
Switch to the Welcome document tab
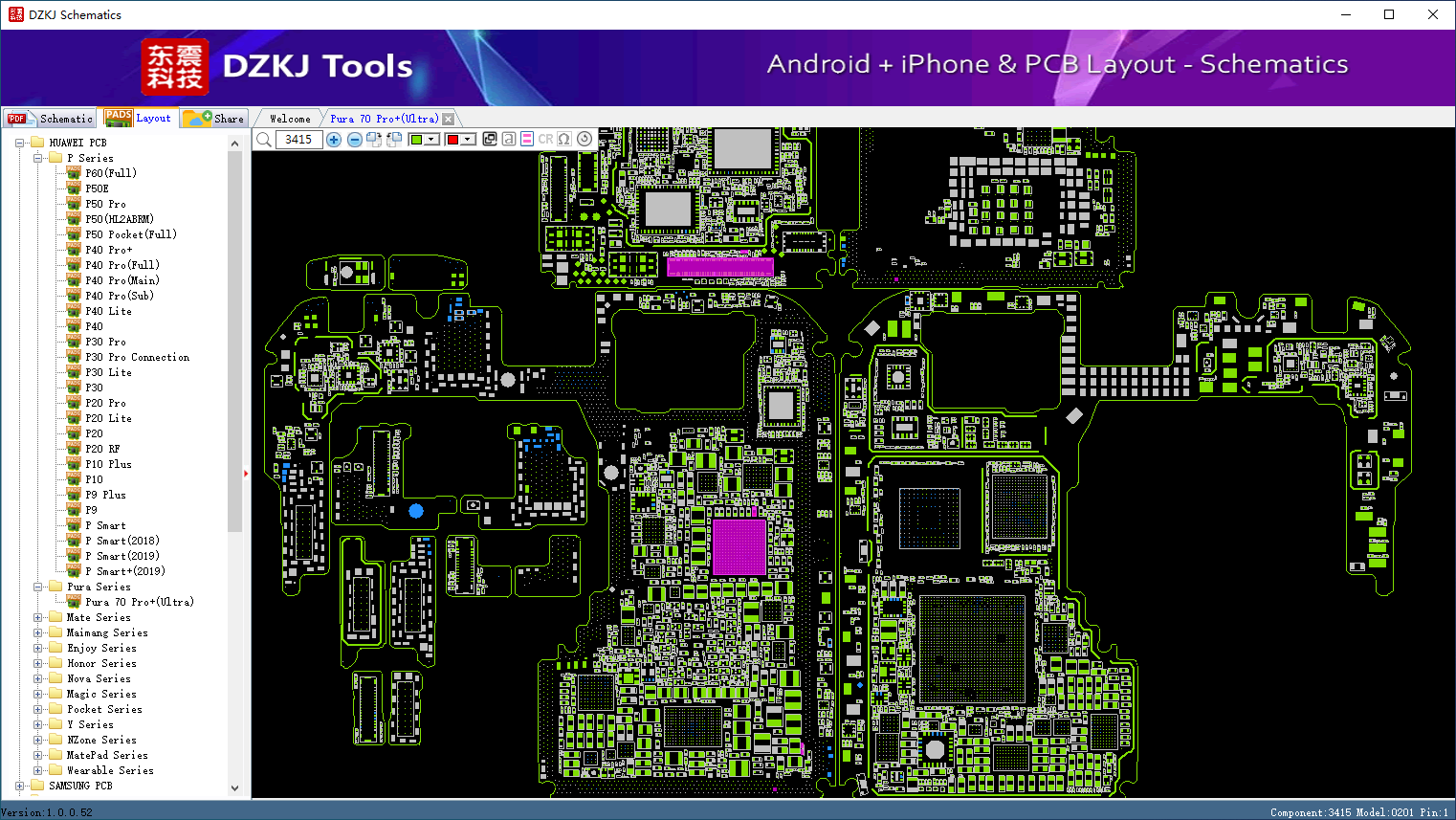tap(290, 119)
